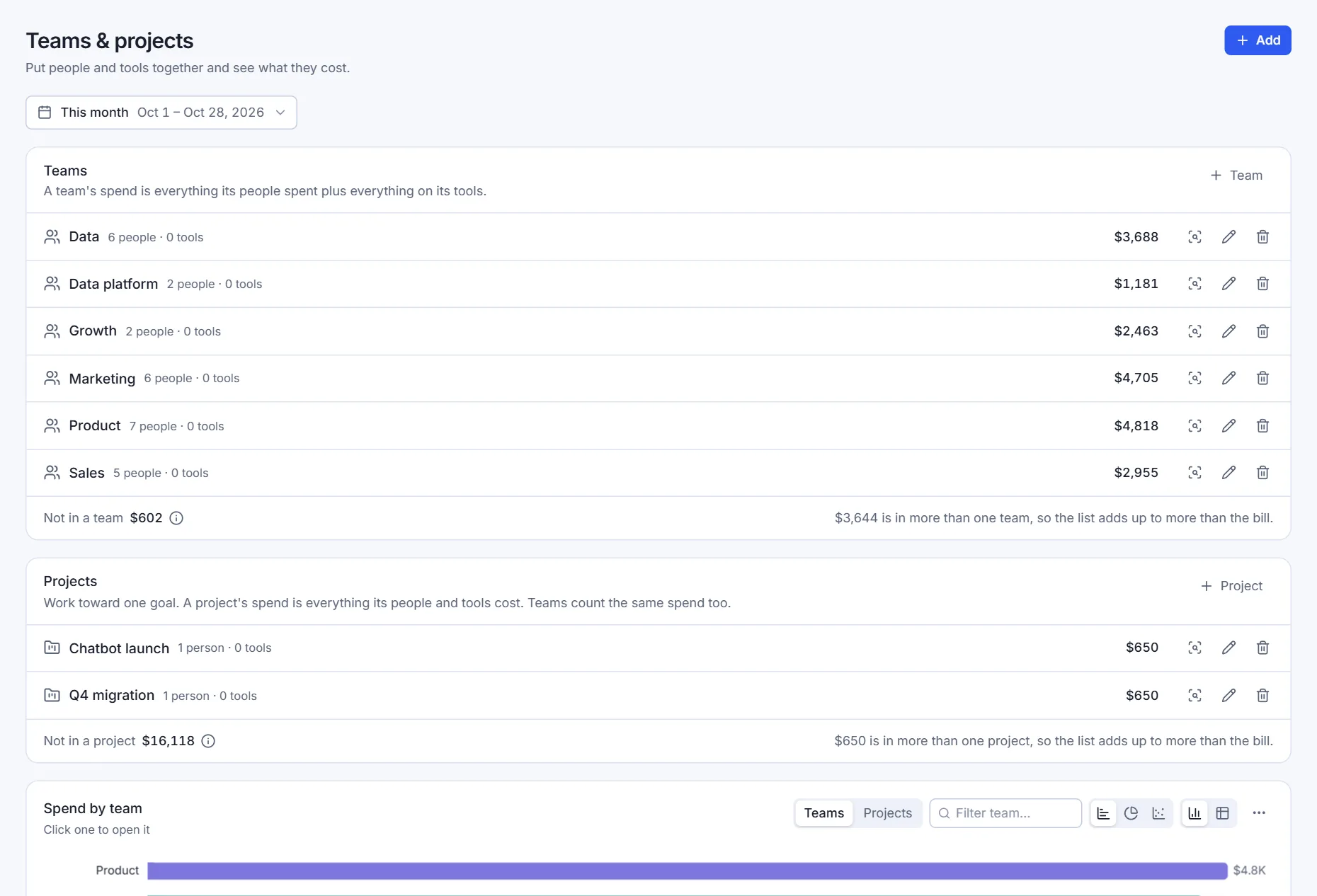
Task: Click the blue Add button
Action: pos(1258,40)
